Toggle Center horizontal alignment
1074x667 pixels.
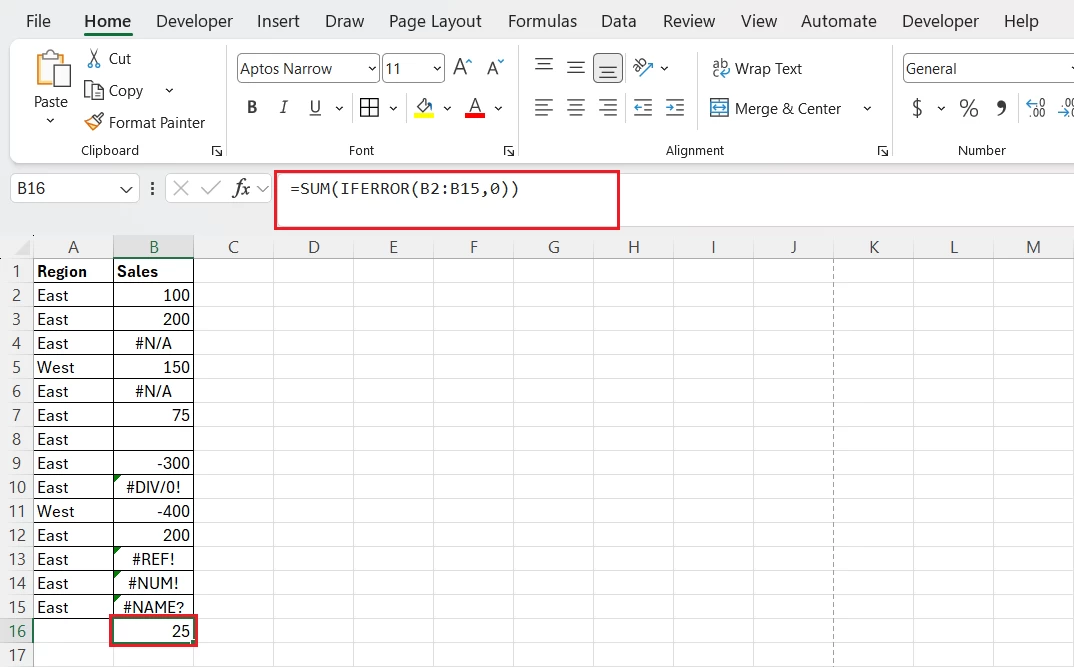coord(576,108)
